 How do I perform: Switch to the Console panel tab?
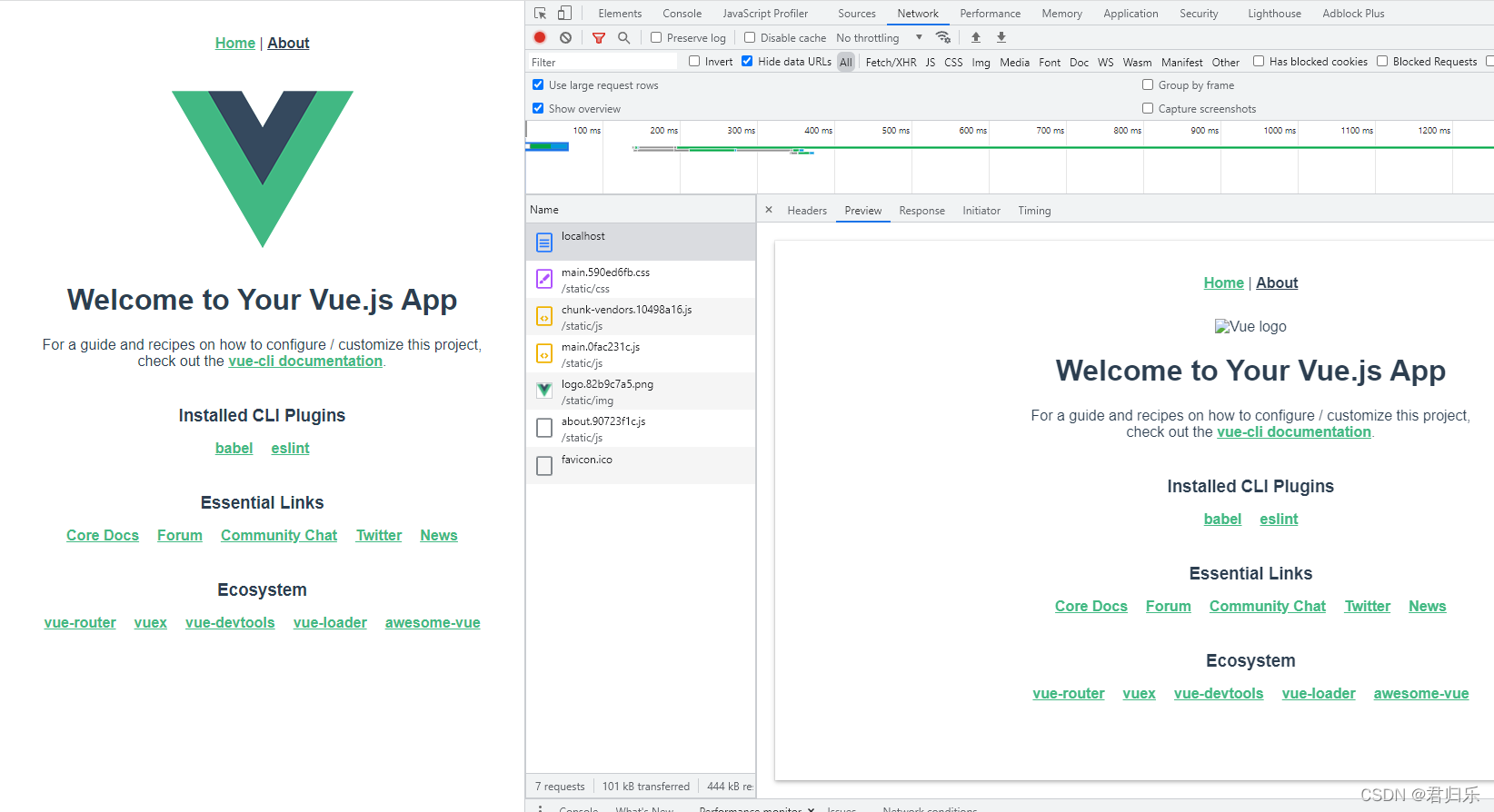pos(682,14)
